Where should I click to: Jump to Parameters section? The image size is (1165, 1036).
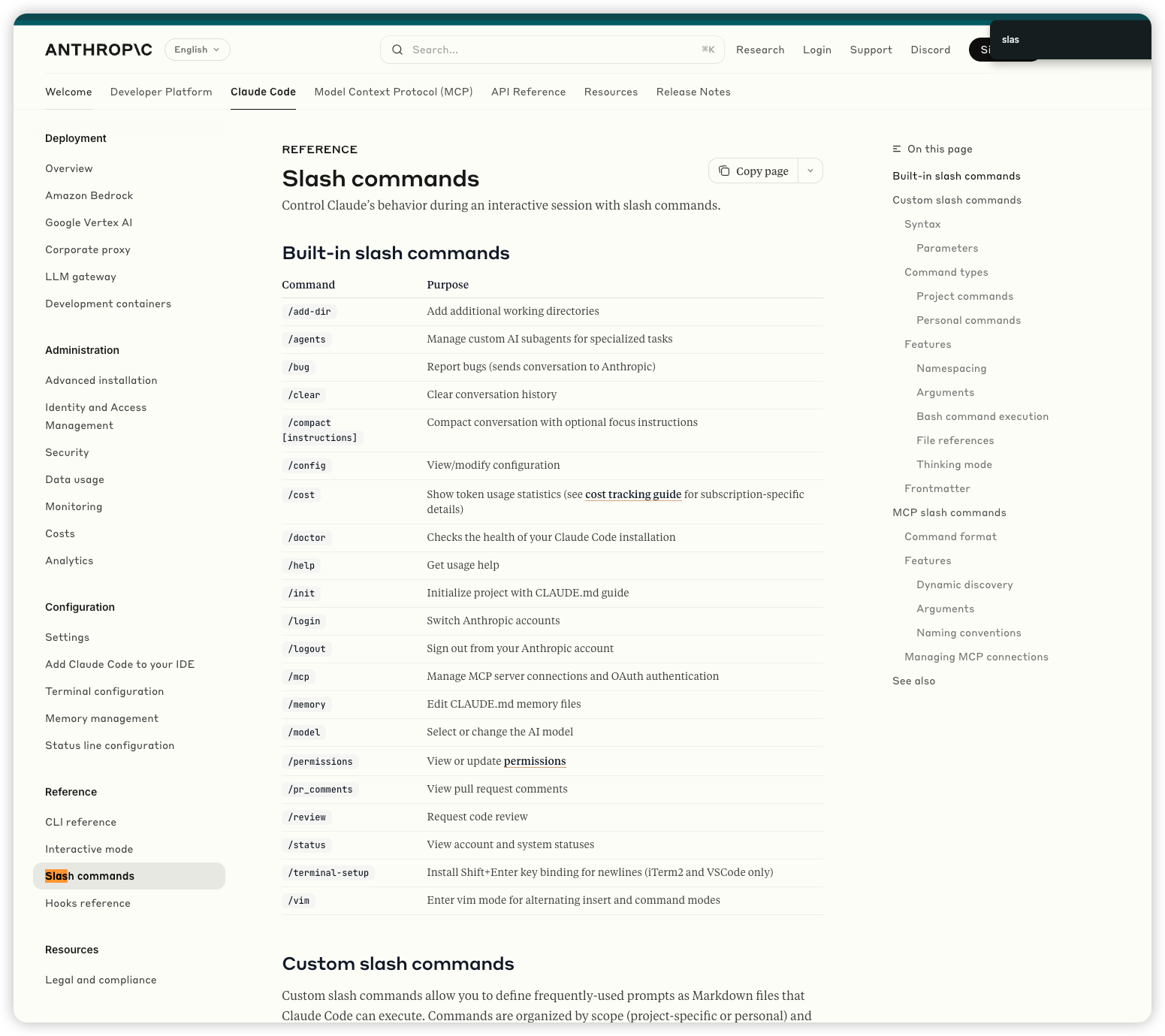click(947, 248)
